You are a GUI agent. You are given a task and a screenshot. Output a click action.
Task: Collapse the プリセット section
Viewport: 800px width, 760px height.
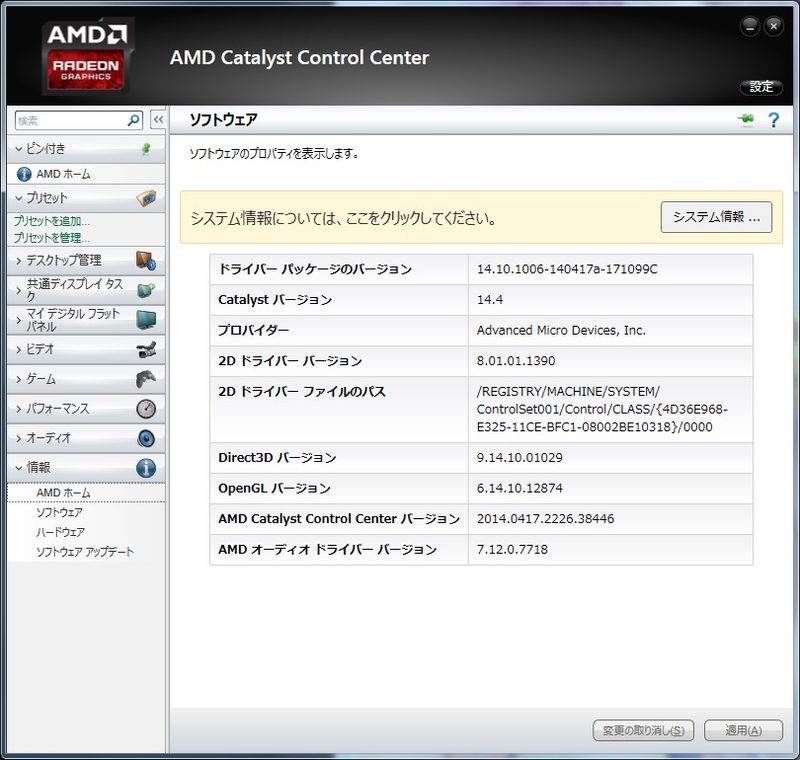pyautogui.click(x=19, y=198)
